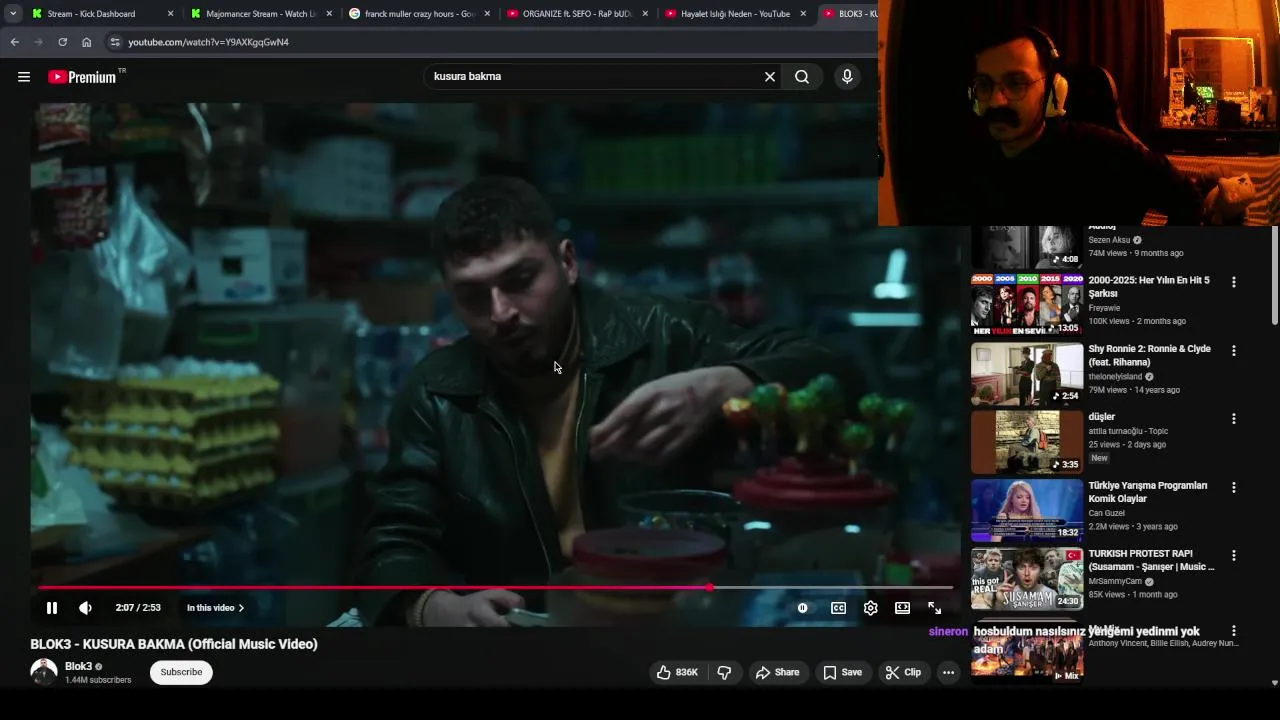This screenshot has height=720, width=1280.
Task: Subscribe to the Blok3 channel
Action: click(x=181, y=672)
